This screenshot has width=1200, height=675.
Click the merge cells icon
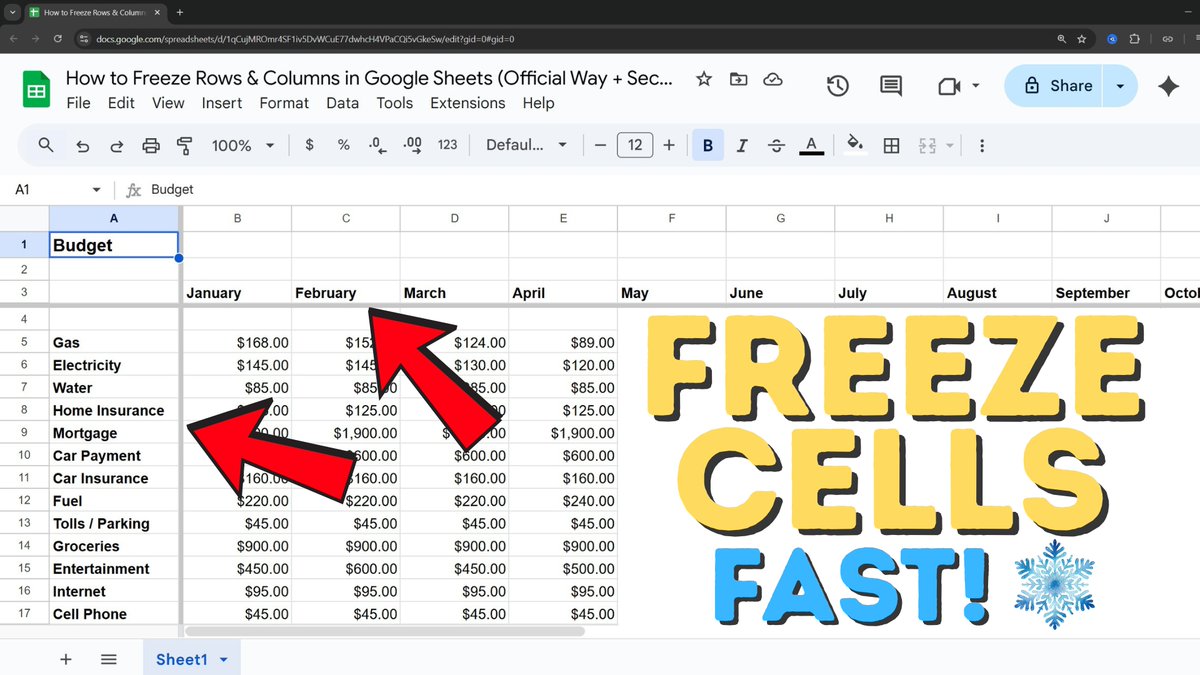pyautogui.click(x=927, y=146)
